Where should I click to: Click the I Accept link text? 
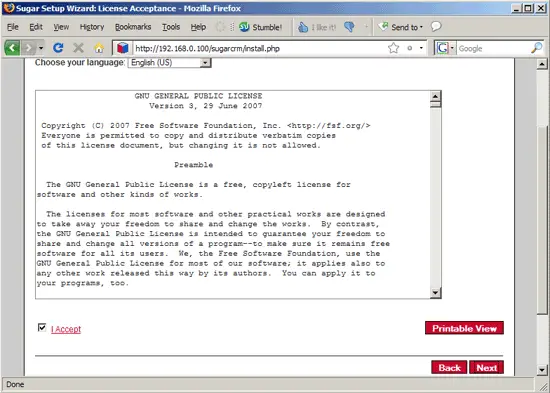click(x=66, y=329)
